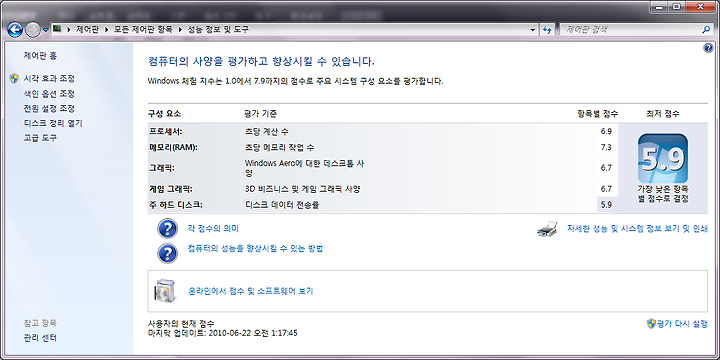720x360 pixels.
Task: Expand the arrow after 제어판 breadcrumb
Action: pos(107,30)
